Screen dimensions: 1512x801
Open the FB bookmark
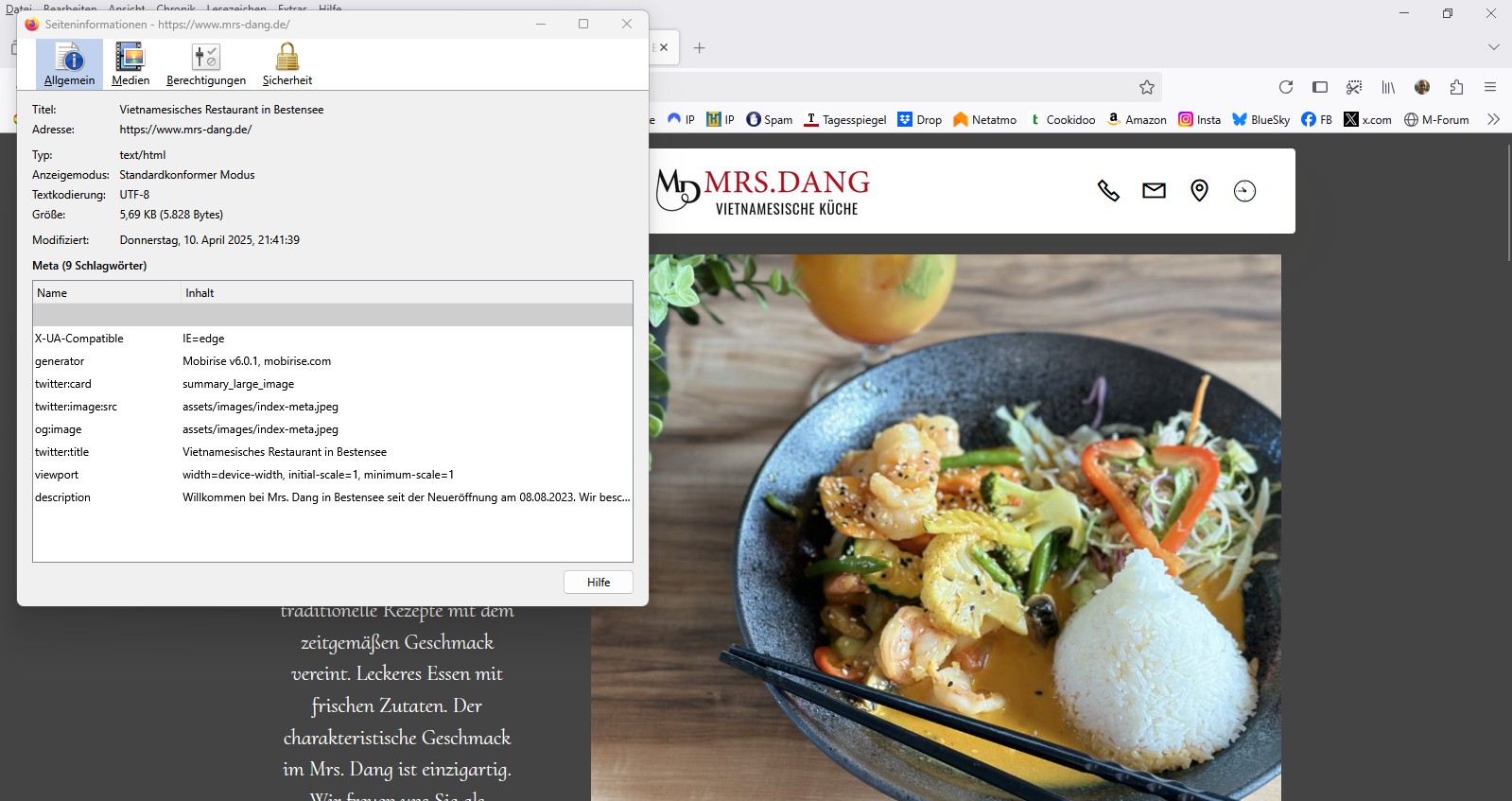coord(1317,119)
